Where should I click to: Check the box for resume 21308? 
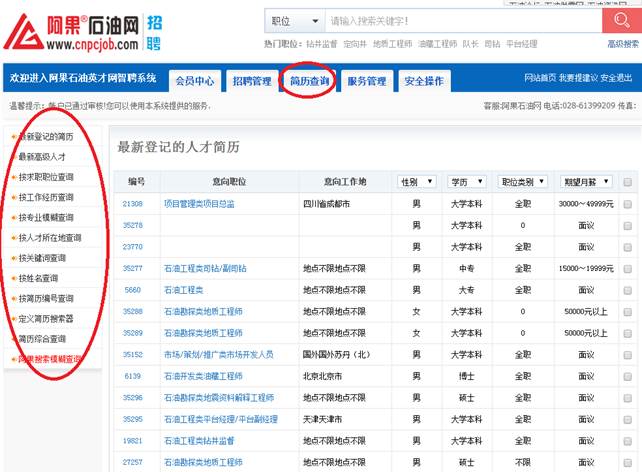[x=627, y=204]
